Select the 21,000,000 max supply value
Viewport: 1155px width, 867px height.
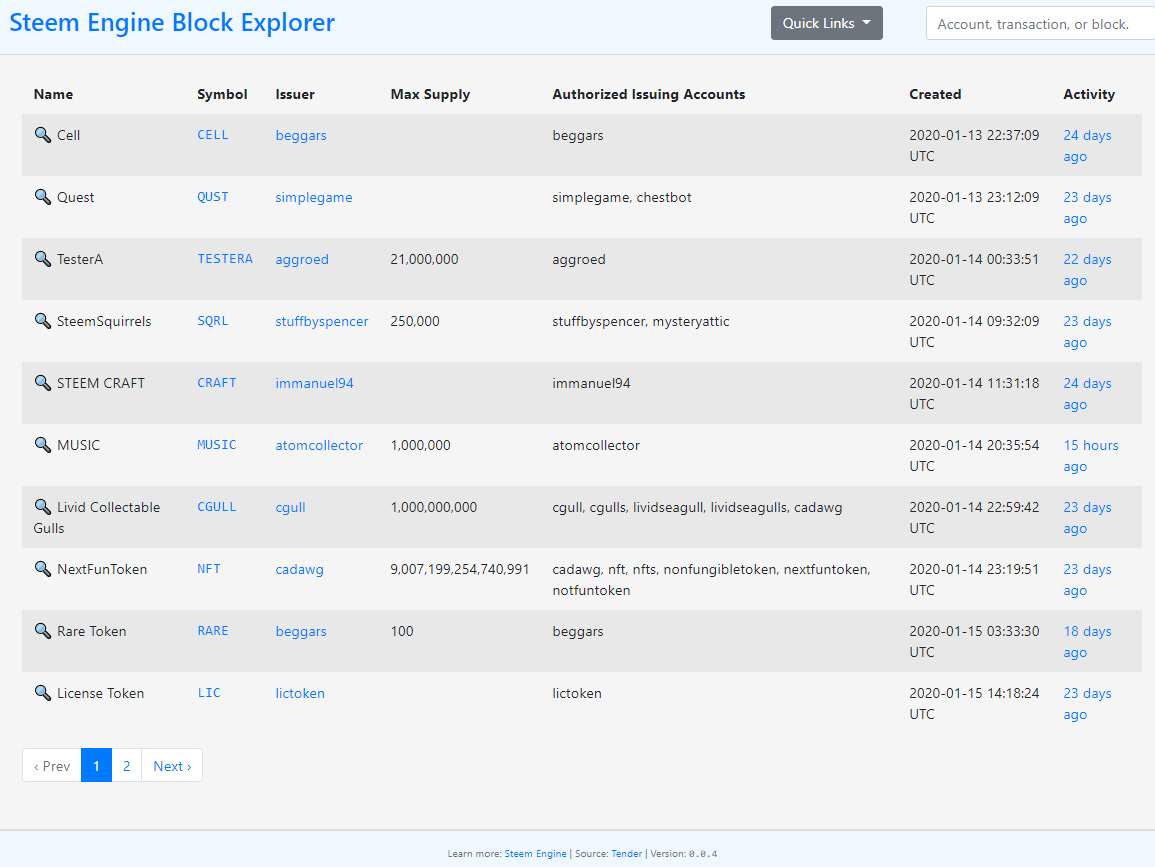click(x=424, y=259)
